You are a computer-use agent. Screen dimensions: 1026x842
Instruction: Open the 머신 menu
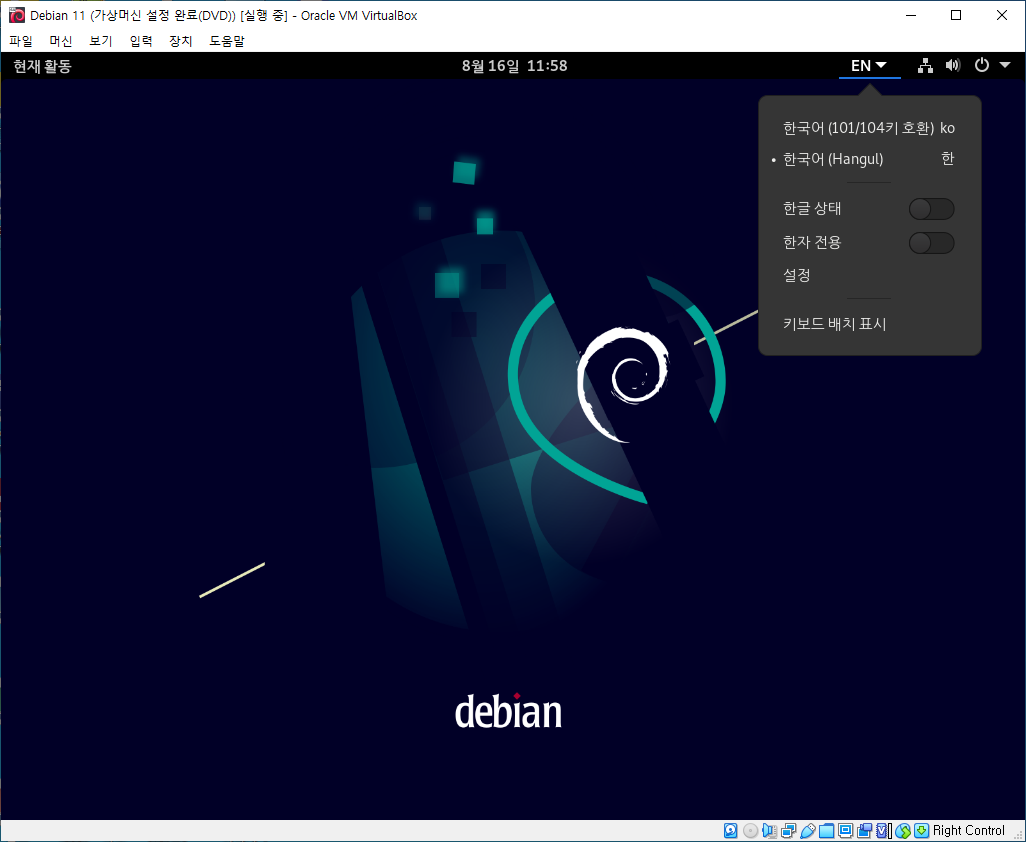coord(61,41)
